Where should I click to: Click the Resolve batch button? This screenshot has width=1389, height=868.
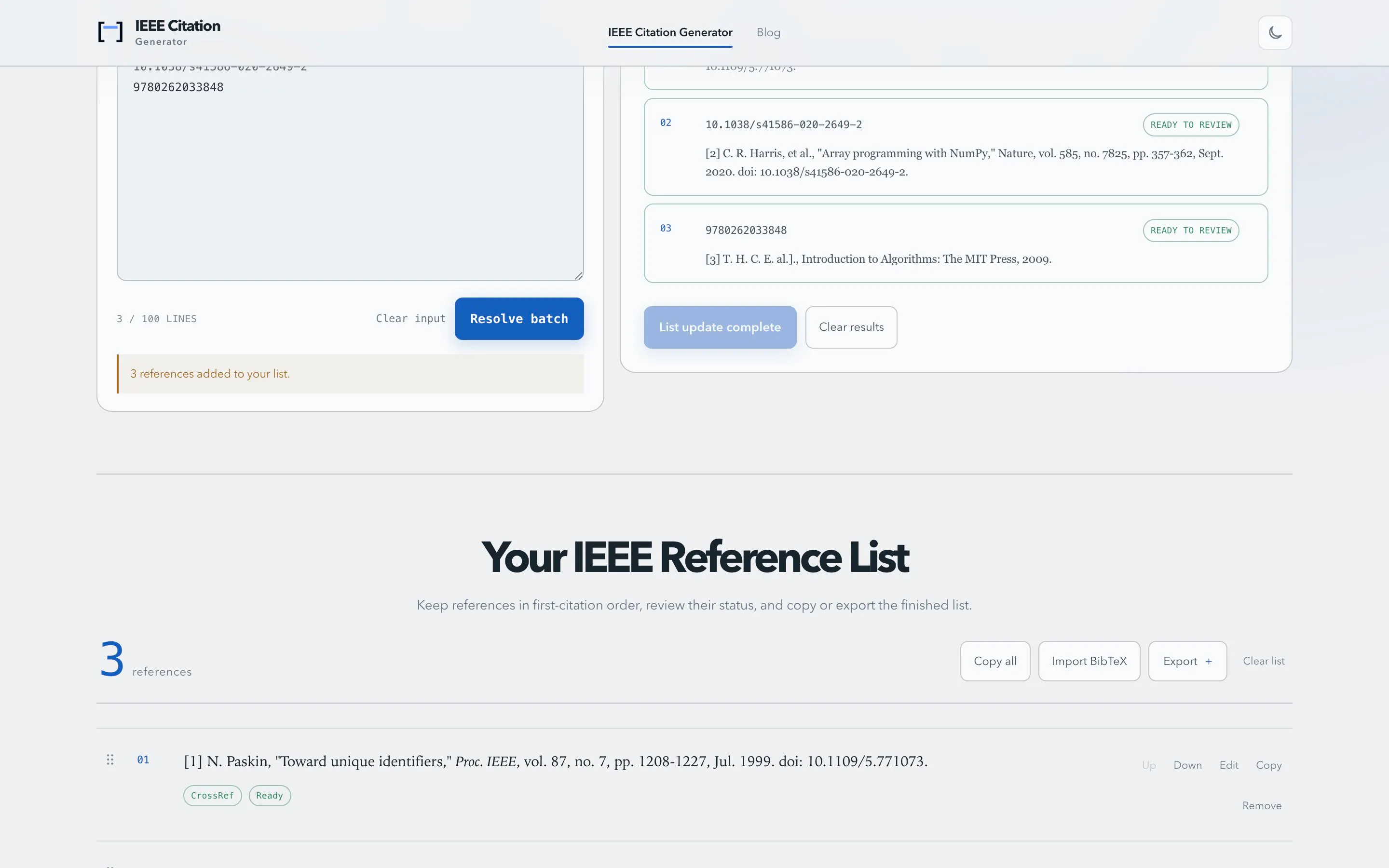coord(519,319)
